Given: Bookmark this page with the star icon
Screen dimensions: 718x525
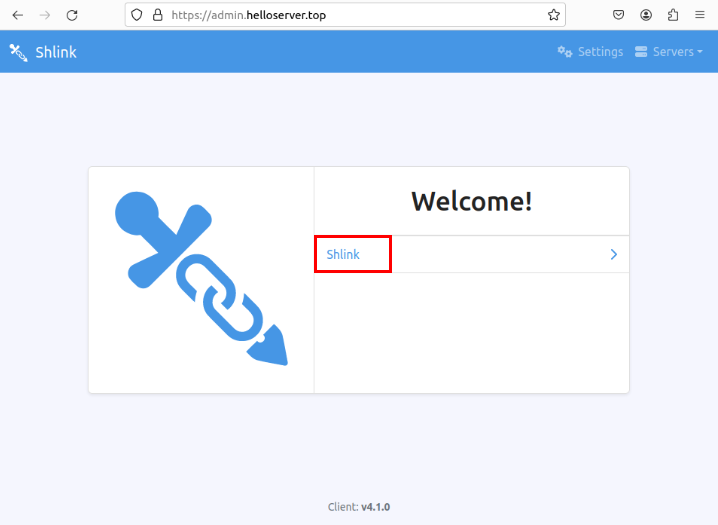Looking at the screenshot, I should point(554,15).
